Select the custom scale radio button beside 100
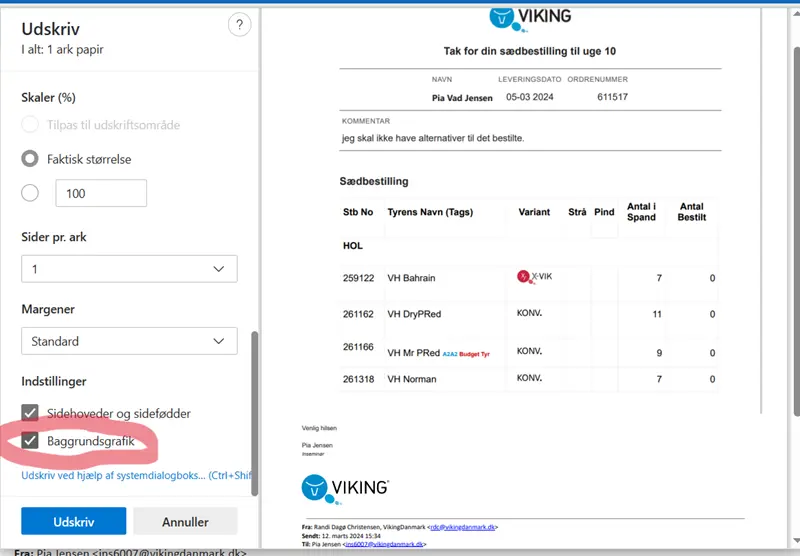This screenshot has width=800, height=556. tap(30, 193)
